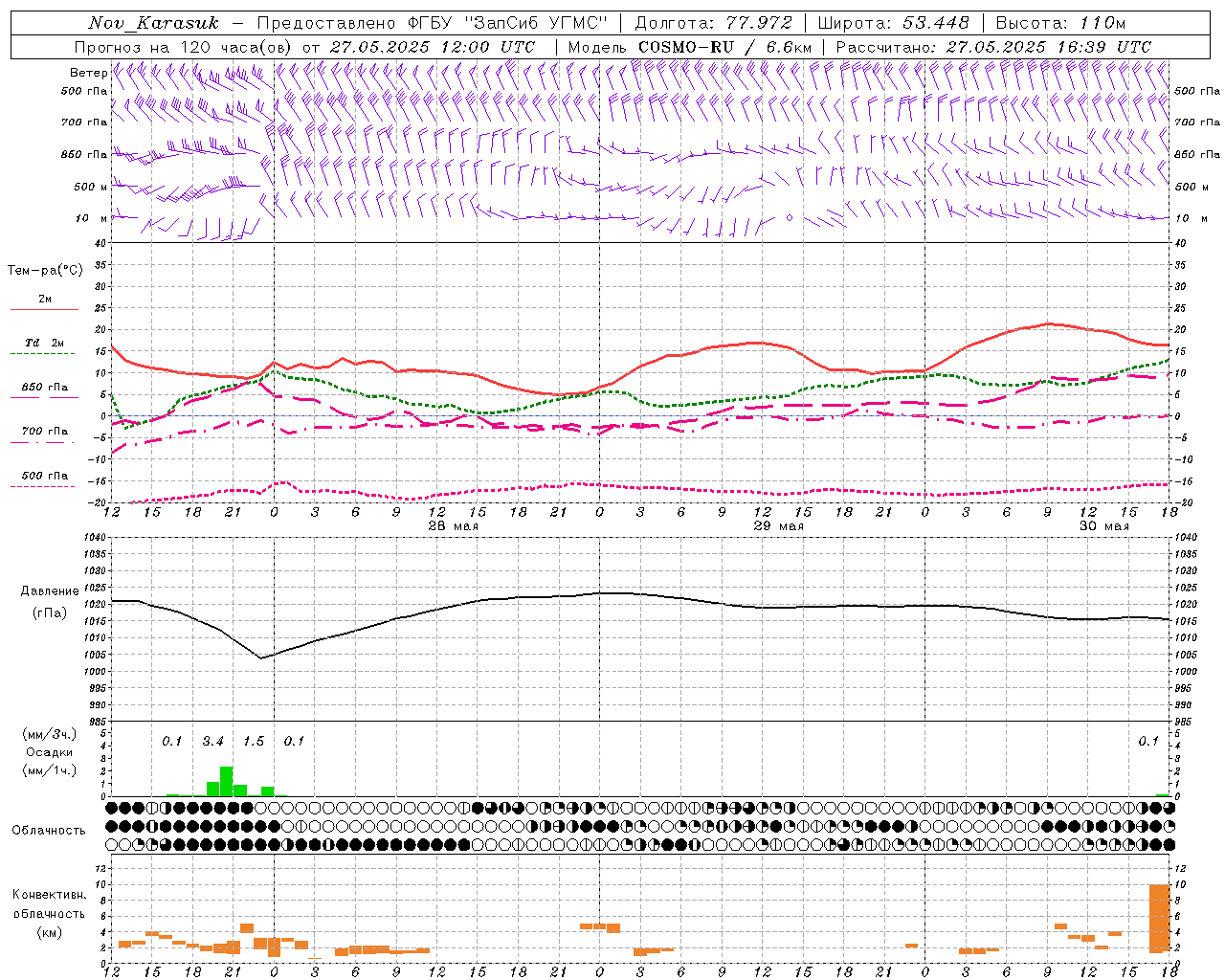Click the '29 мая' date label
This screenshot has width=1225, height=980.
click(778, 526)
